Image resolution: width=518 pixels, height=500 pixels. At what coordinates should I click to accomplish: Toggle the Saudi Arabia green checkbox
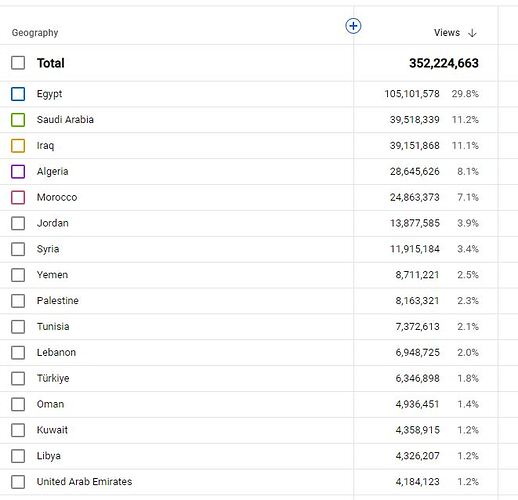[18, 120]
